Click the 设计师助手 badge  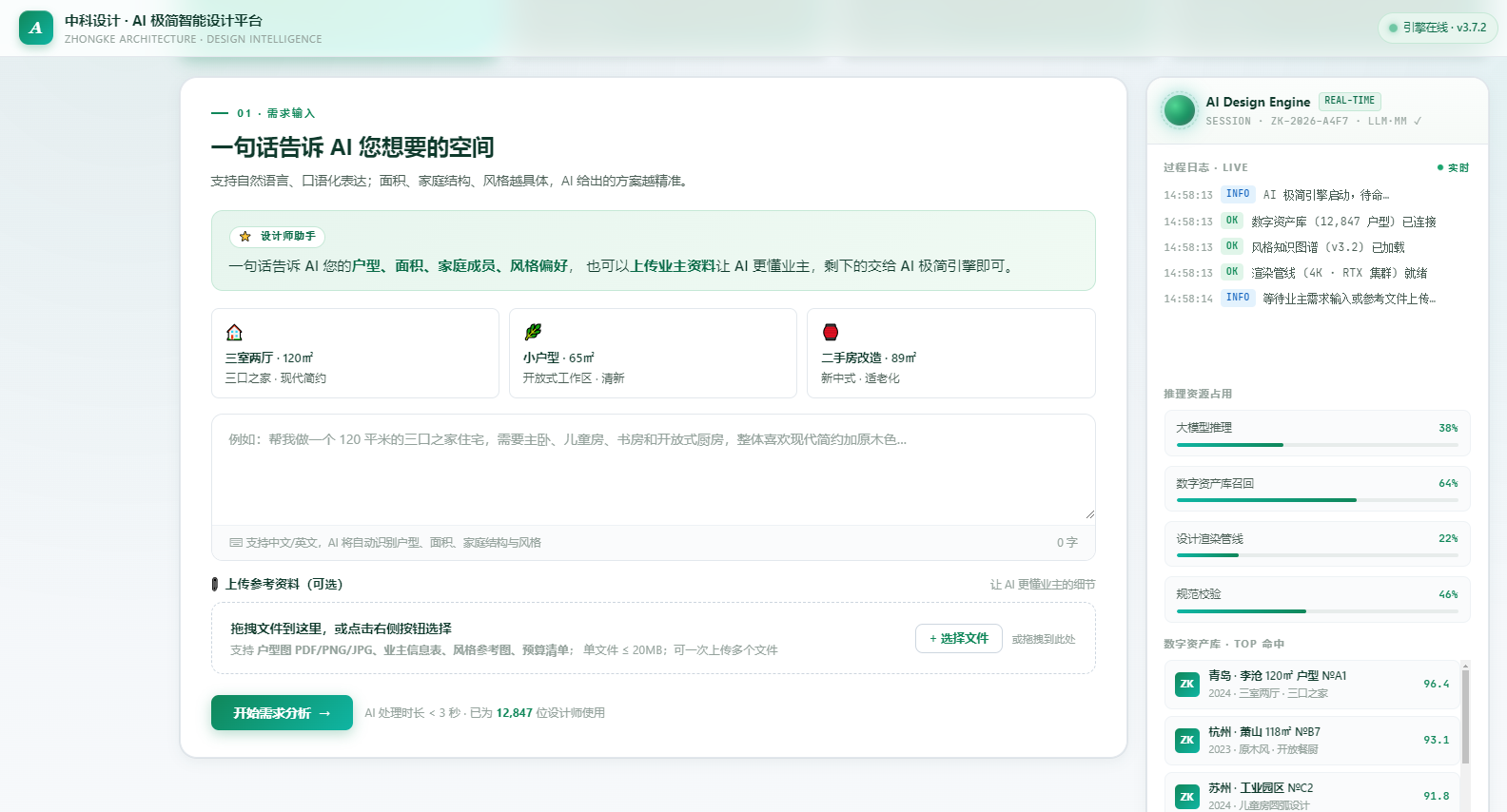click(x=277, y=237)
